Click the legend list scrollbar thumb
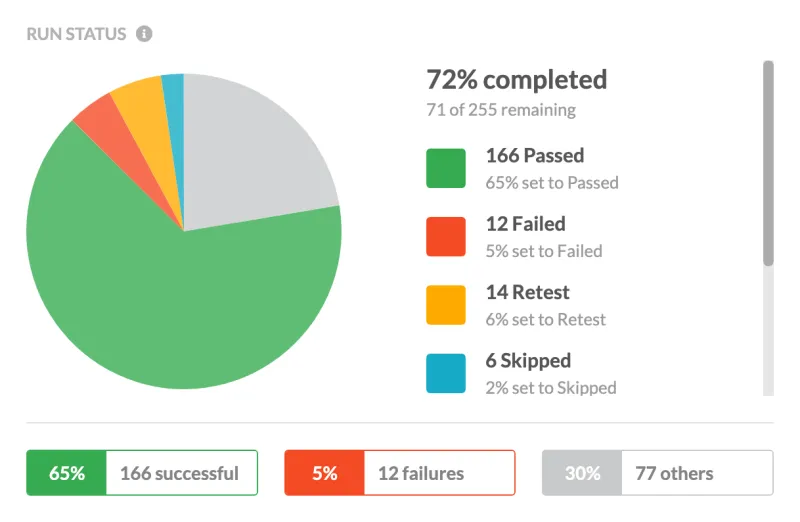 point(768,163)
